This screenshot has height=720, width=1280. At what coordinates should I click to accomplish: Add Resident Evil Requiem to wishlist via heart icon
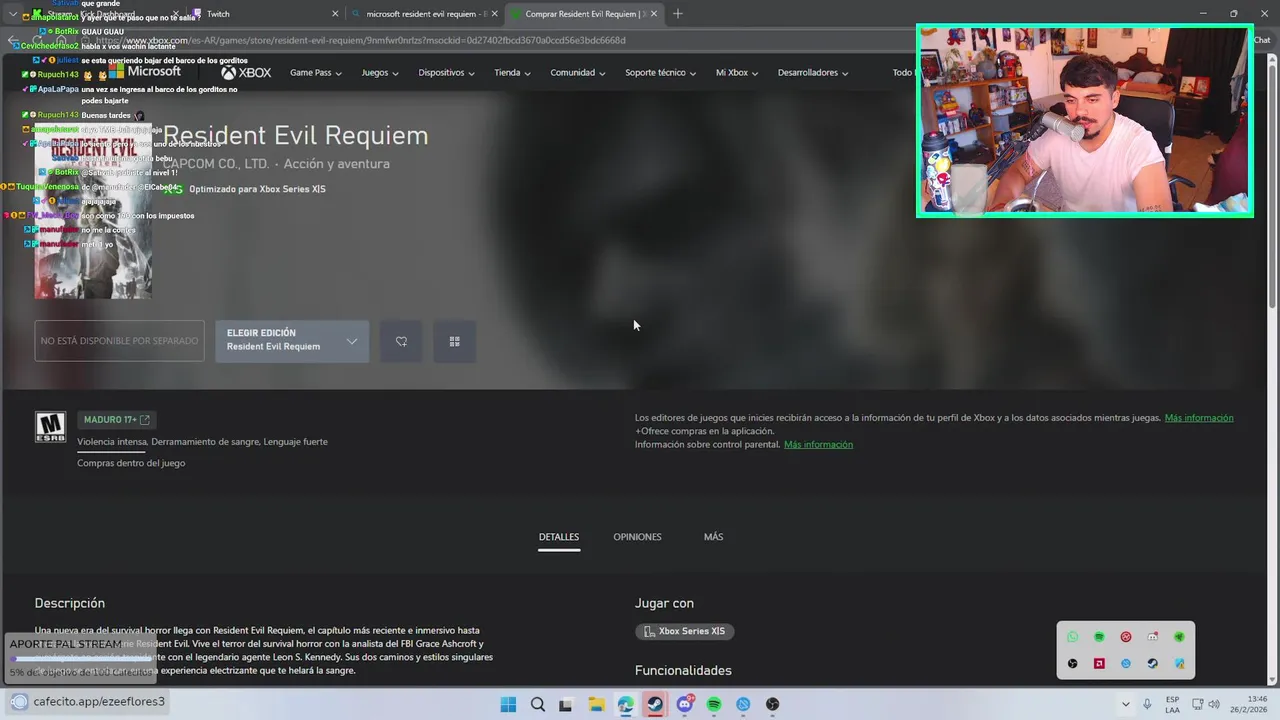pos(401,341)
